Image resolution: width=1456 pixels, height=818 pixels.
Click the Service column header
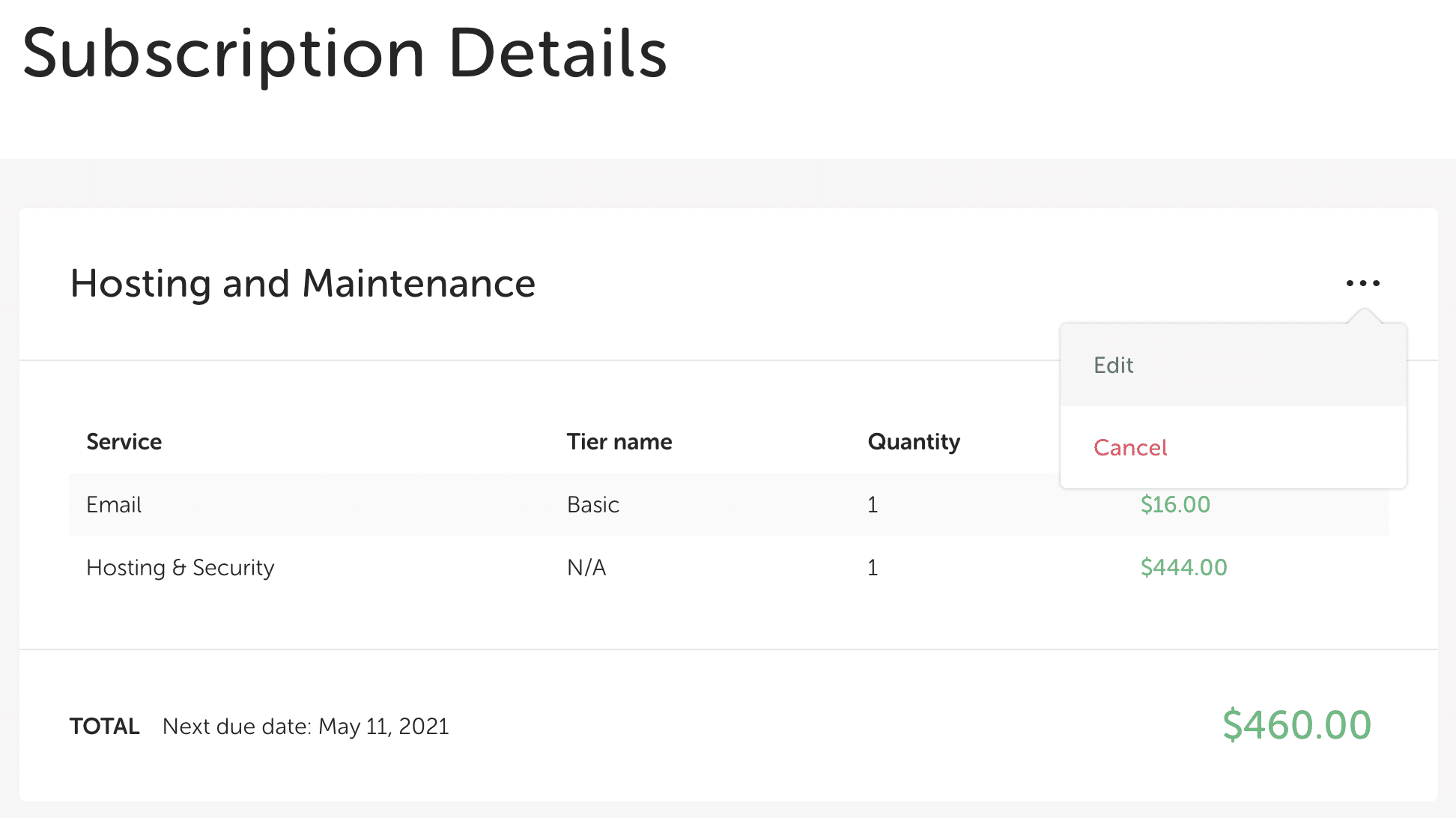[124, 442]
